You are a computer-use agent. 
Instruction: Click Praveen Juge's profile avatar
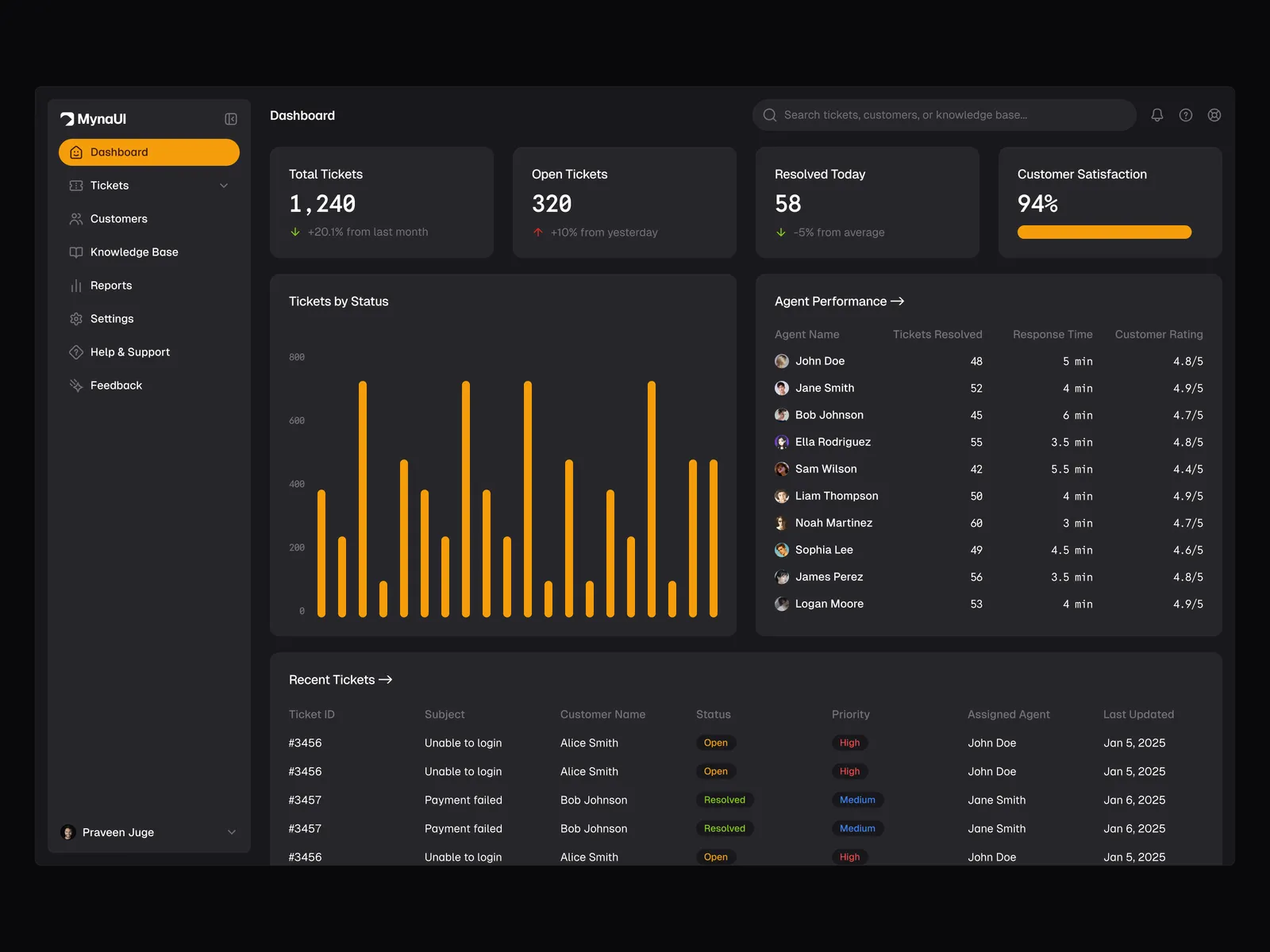[x=68, y=832]
